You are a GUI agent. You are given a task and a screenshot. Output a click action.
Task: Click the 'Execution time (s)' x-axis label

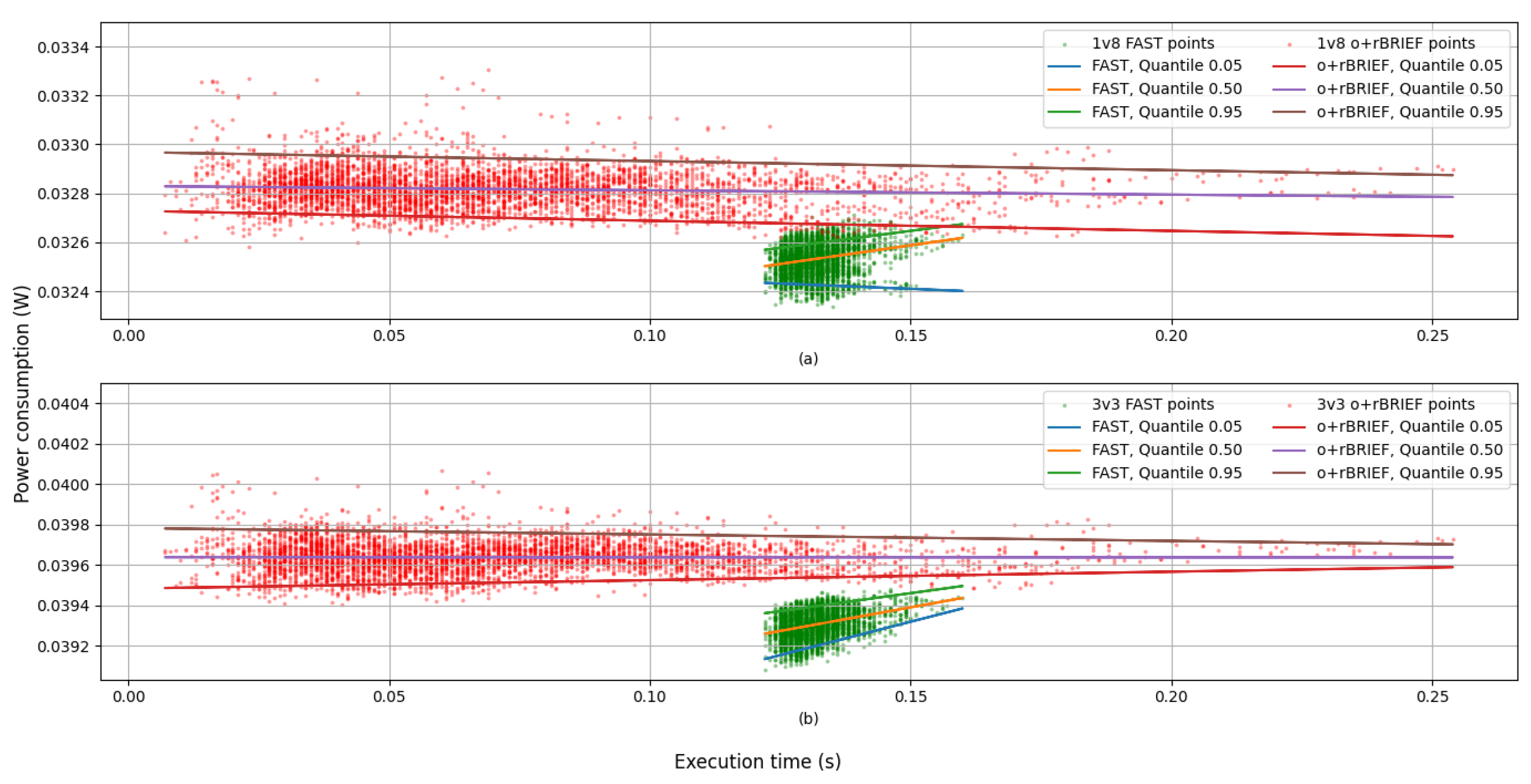pos(757,762)
